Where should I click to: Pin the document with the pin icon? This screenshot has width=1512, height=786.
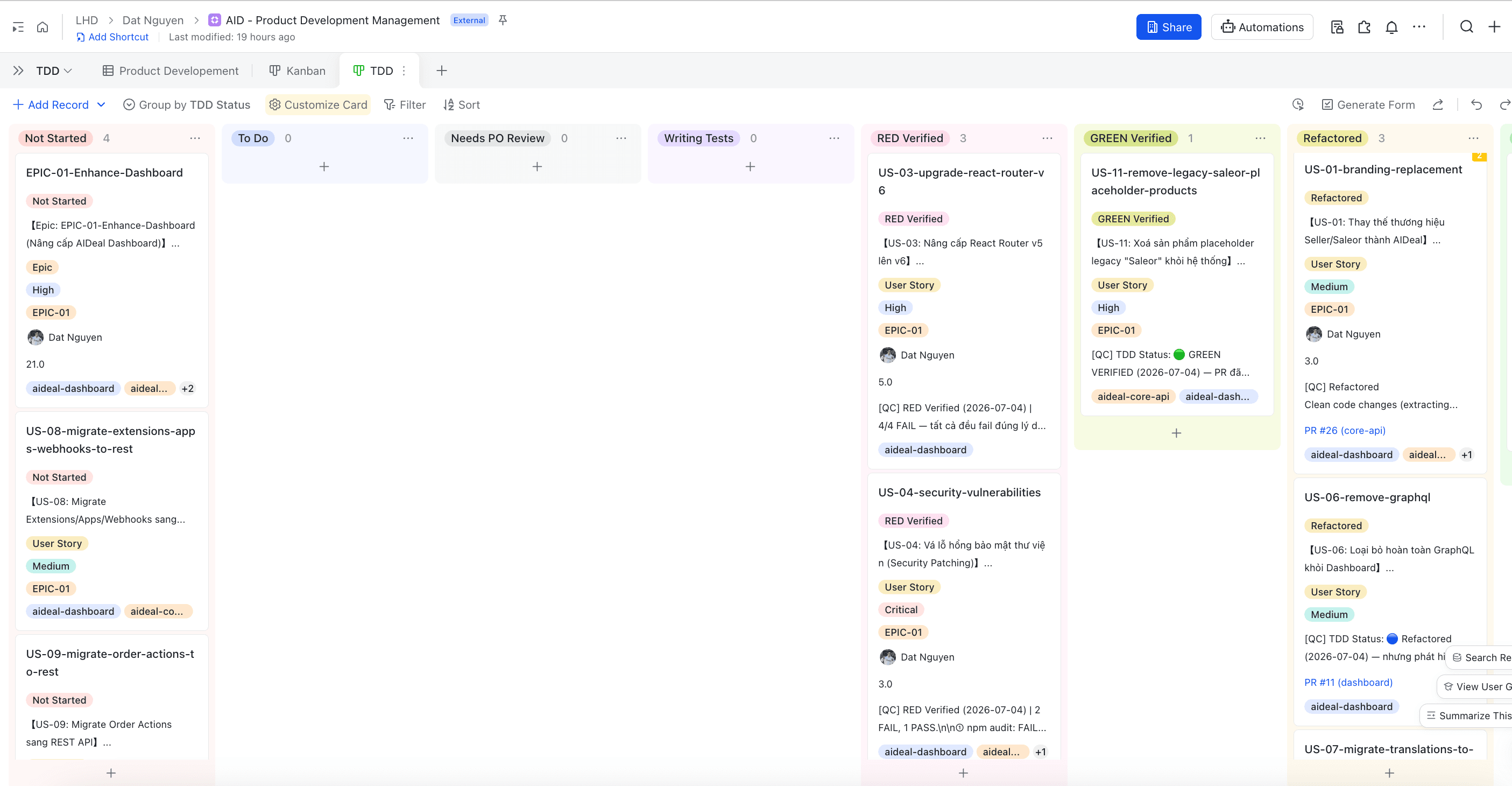pyautogui.click(x=503, y=20)
